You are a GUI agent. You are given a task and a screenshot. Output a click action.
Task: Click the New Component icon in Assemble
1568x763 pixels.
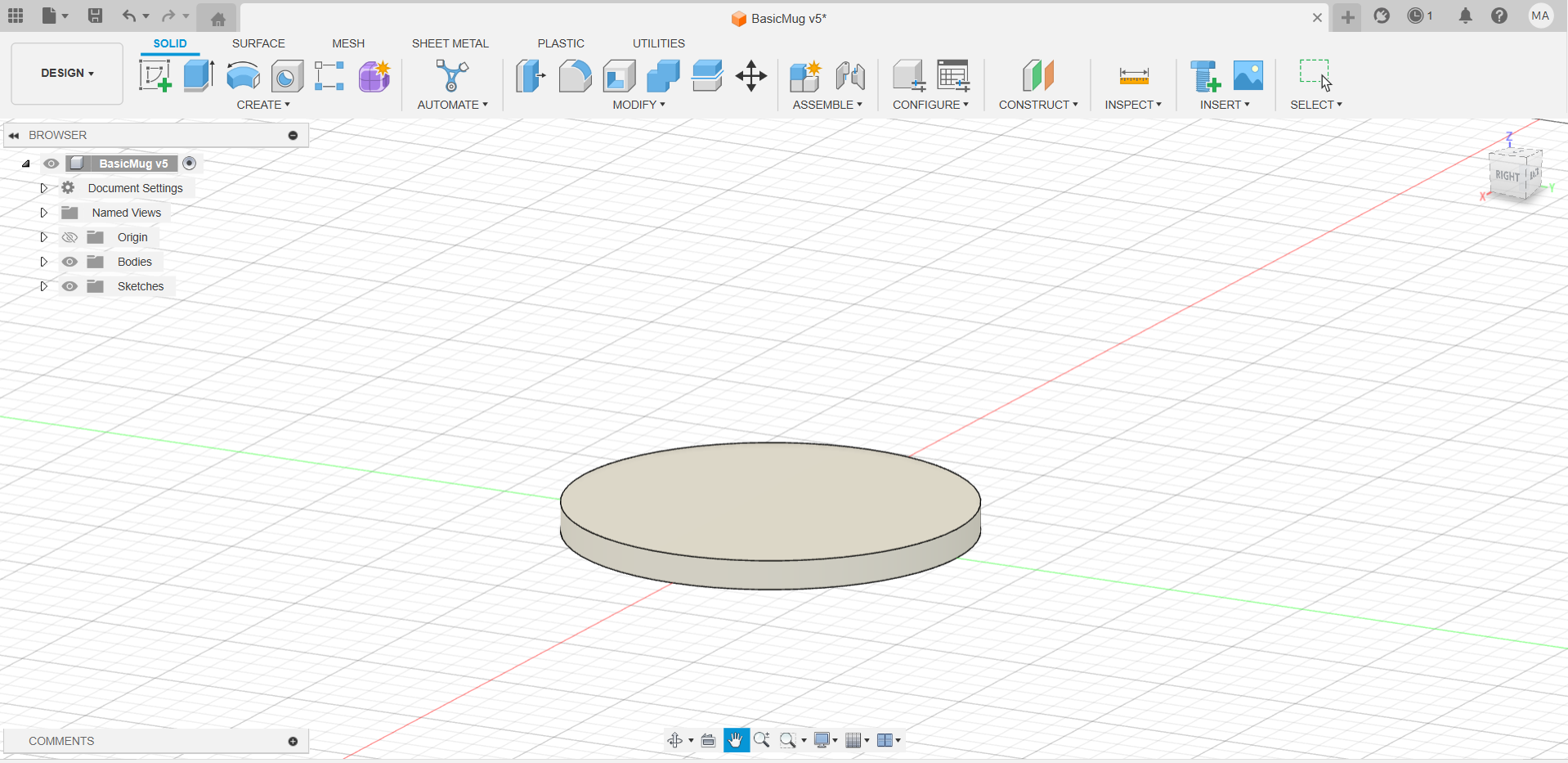pos(804,76)
